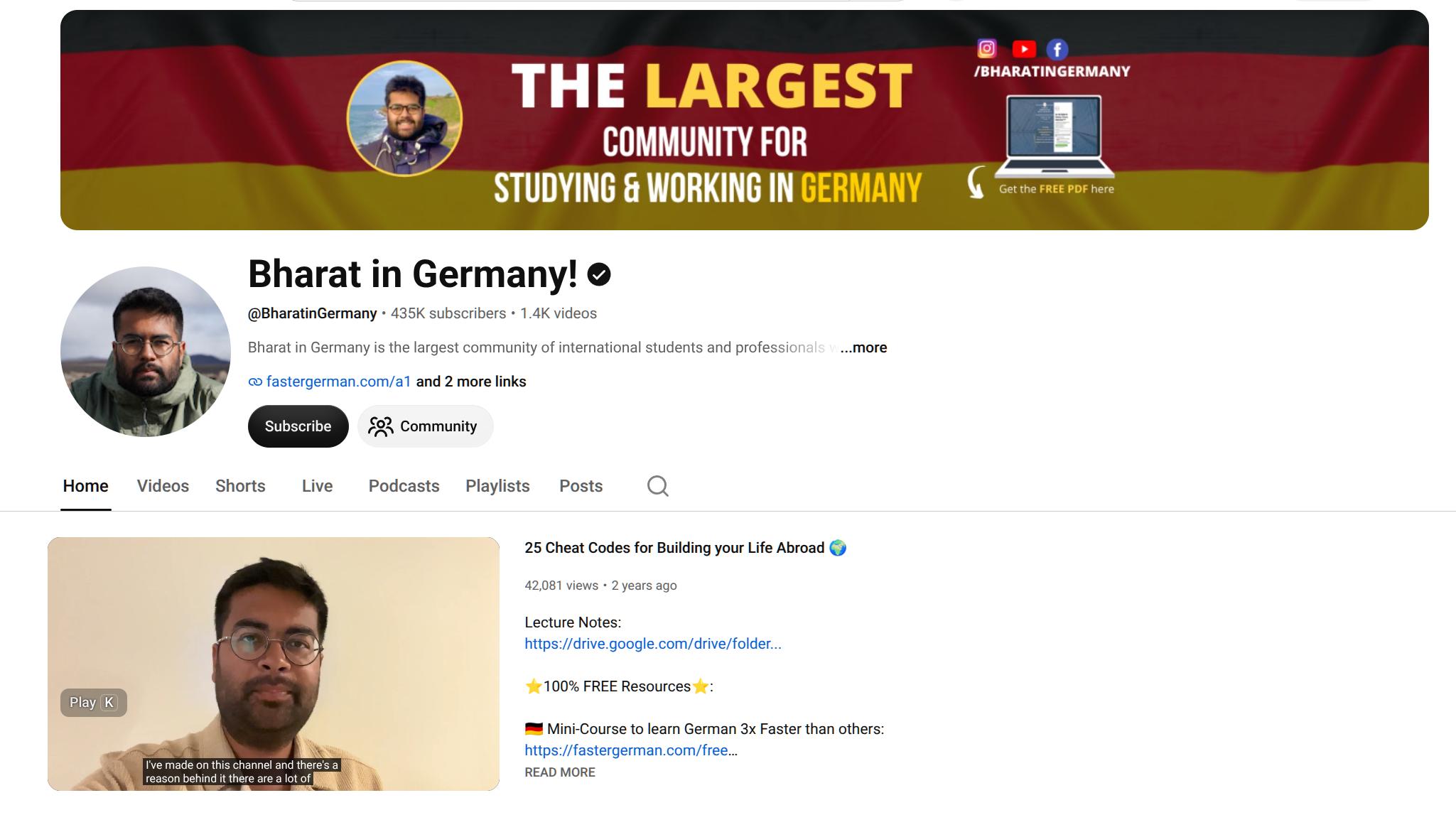Open the Live tab
The width and height of the screenshot is (1456, 815).
pos(317,486)
